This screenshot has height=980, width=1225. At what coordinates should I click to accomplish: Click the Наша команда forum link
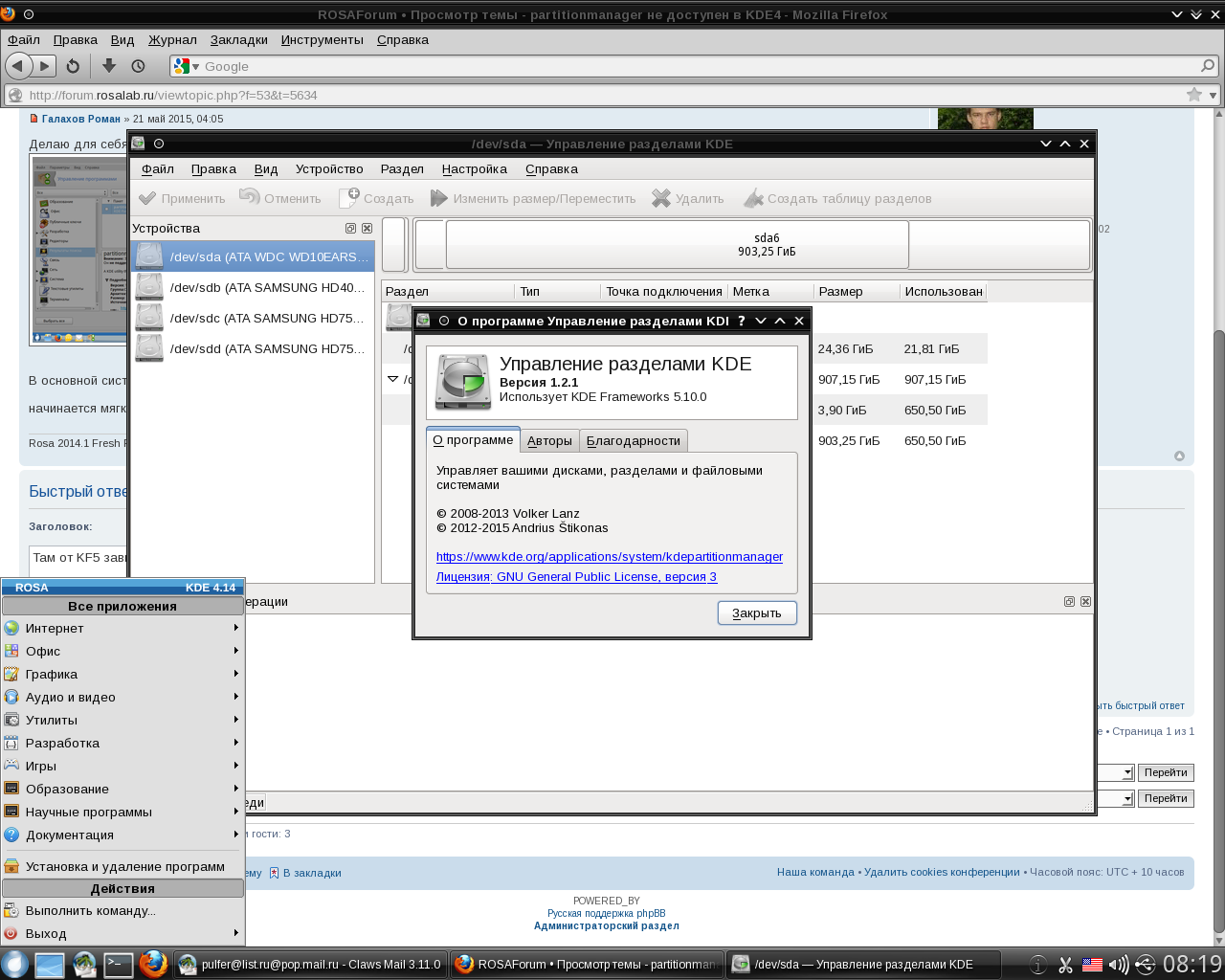point(815,872)
